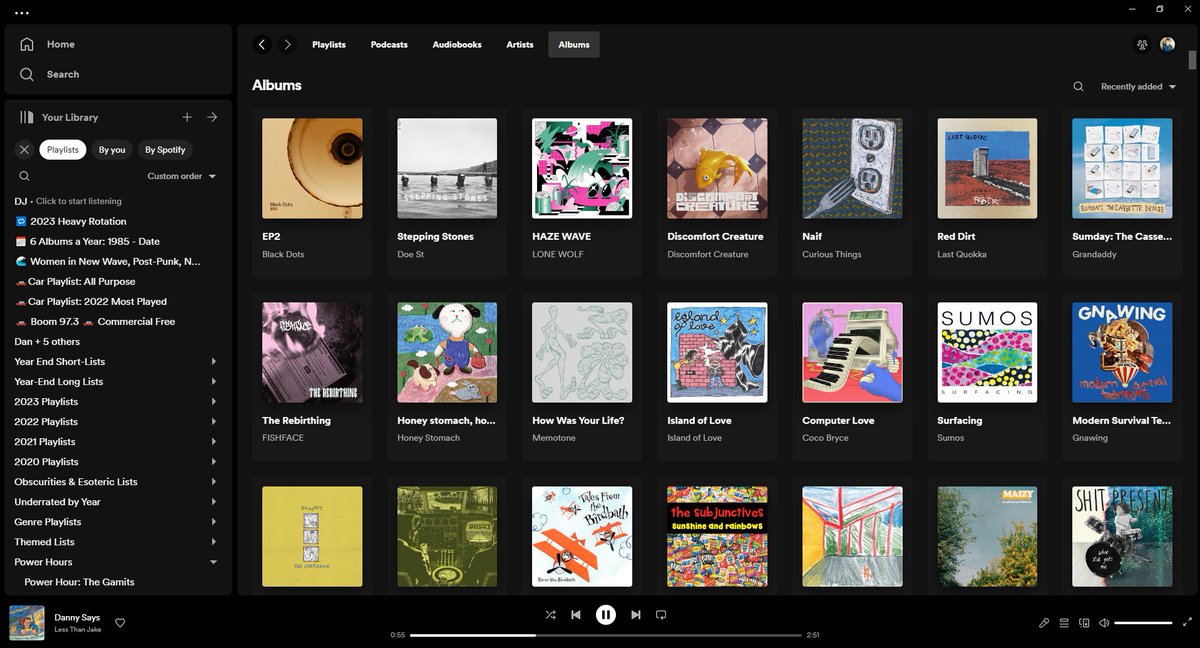Collapse the Your Library panel
1200x648 pixels.
[x=59, y=117]
